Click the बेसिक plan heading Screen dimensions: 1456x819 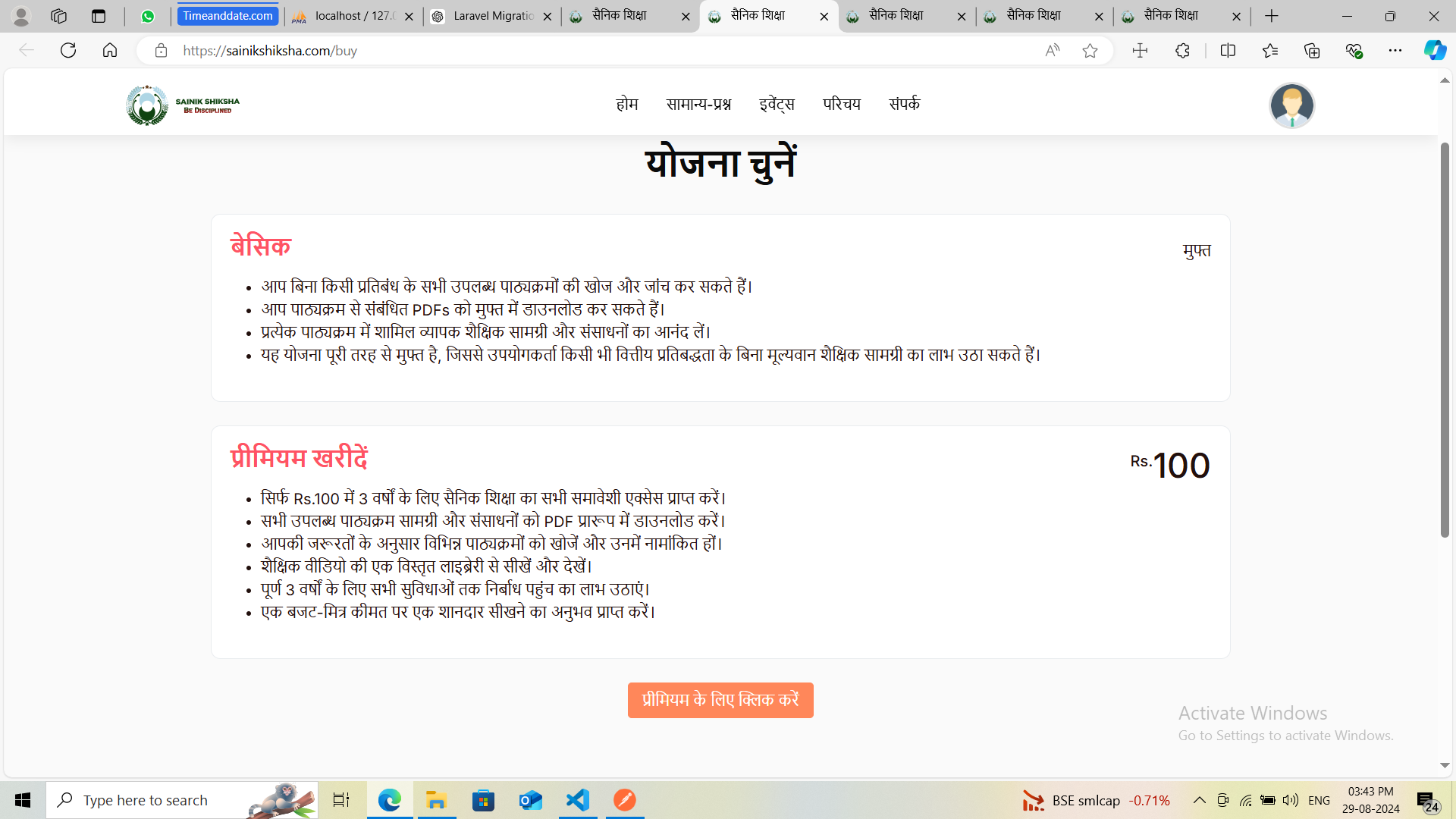tap(261, 246)
